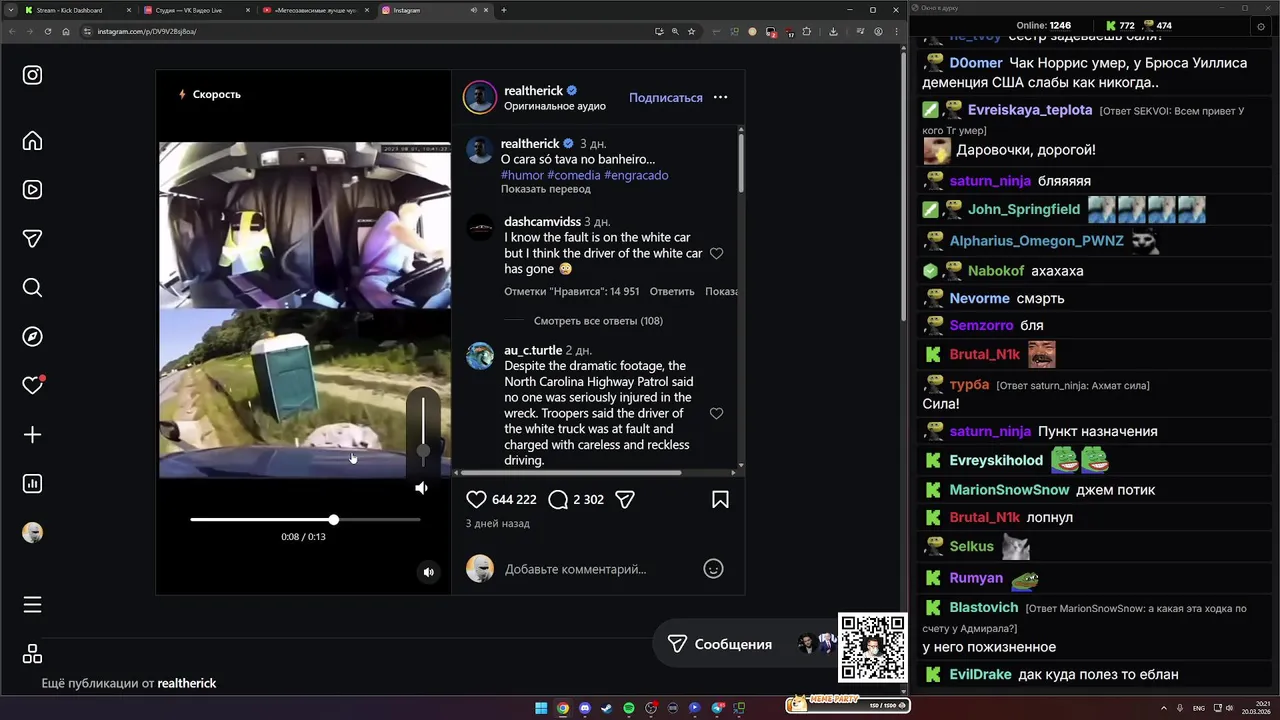Viewport: 1280px width, 720px height.
Task: Open the #engracado hashtag
Action: (x=636, y=175)
